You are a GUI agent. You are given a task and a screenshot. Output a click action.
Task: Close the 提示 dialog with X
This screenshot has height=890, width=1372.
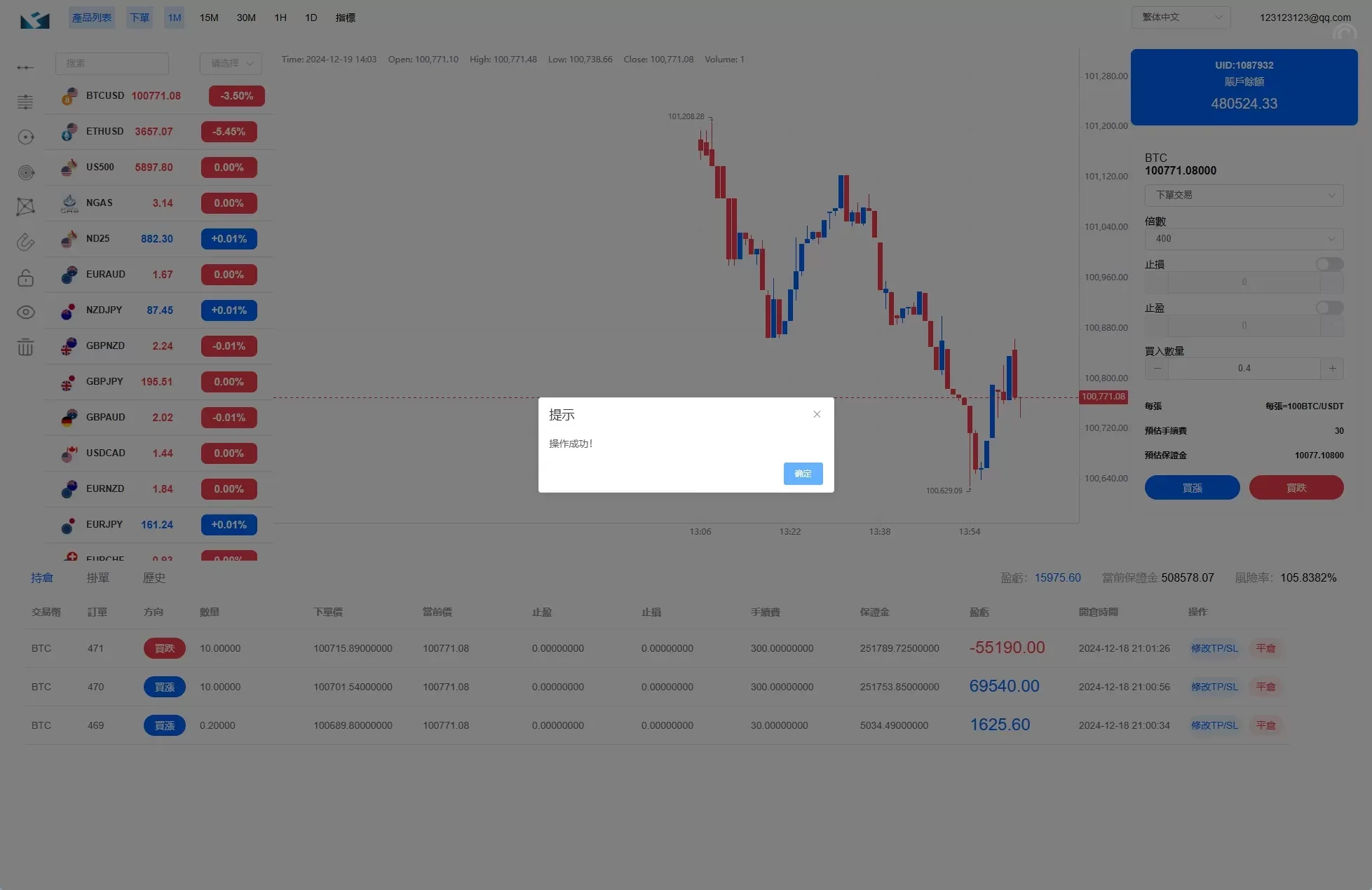(x=817, y=414)
